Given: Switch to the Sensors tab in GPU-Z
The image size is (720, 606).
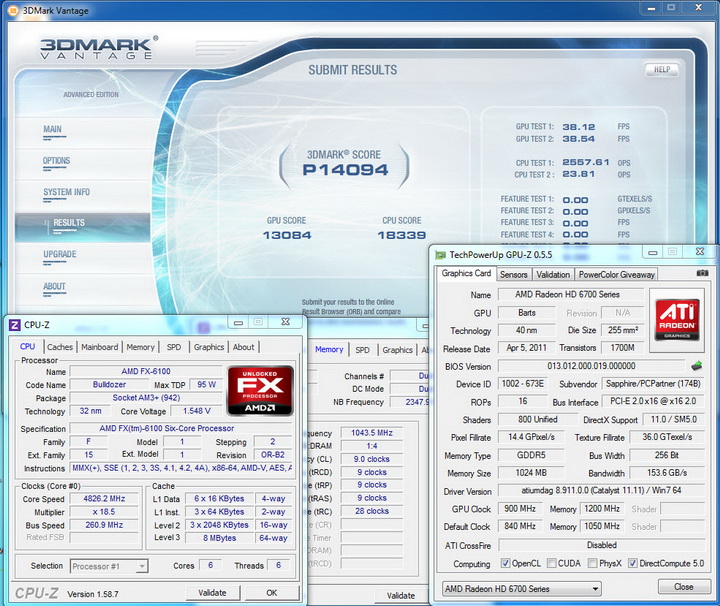Looking at the screenshot, I should (513, 275).
